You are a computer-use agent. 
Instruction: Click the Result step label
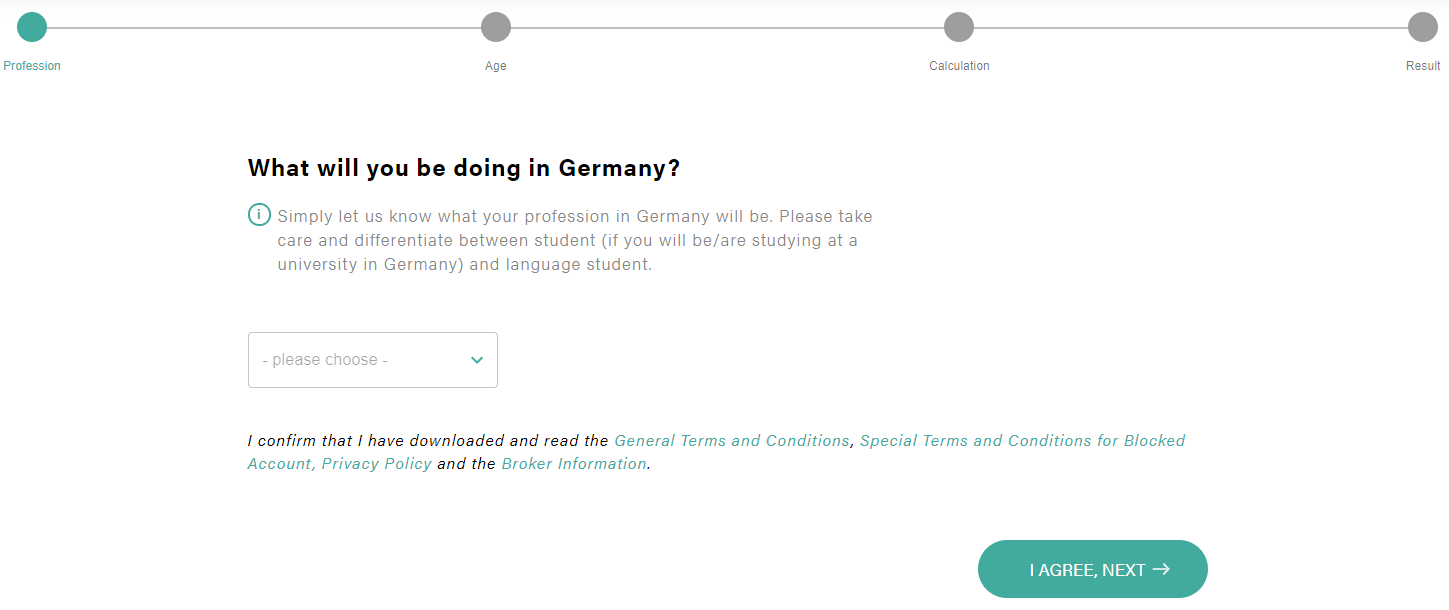tap(1423, 66)
